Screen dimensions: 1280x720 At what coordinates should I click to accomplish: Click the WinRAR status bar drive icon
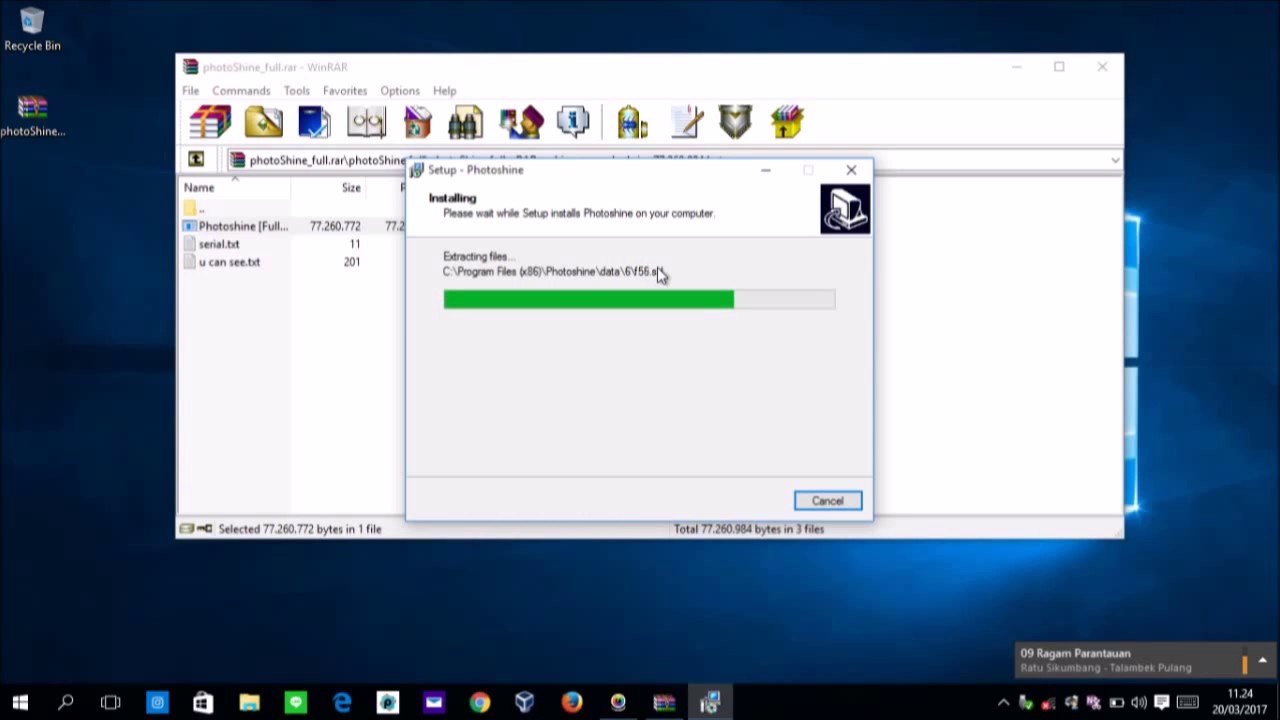187,529
